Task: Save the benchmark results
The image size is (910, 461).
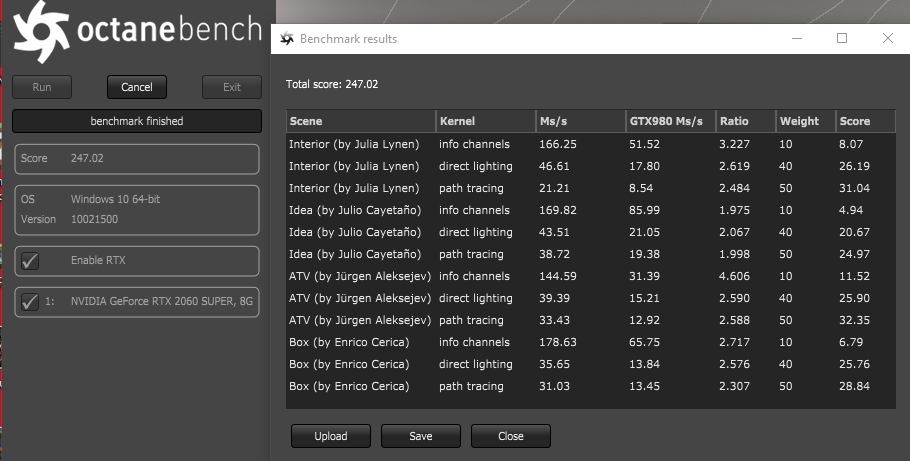Action: pyautogui.click(x=421, y=436)
